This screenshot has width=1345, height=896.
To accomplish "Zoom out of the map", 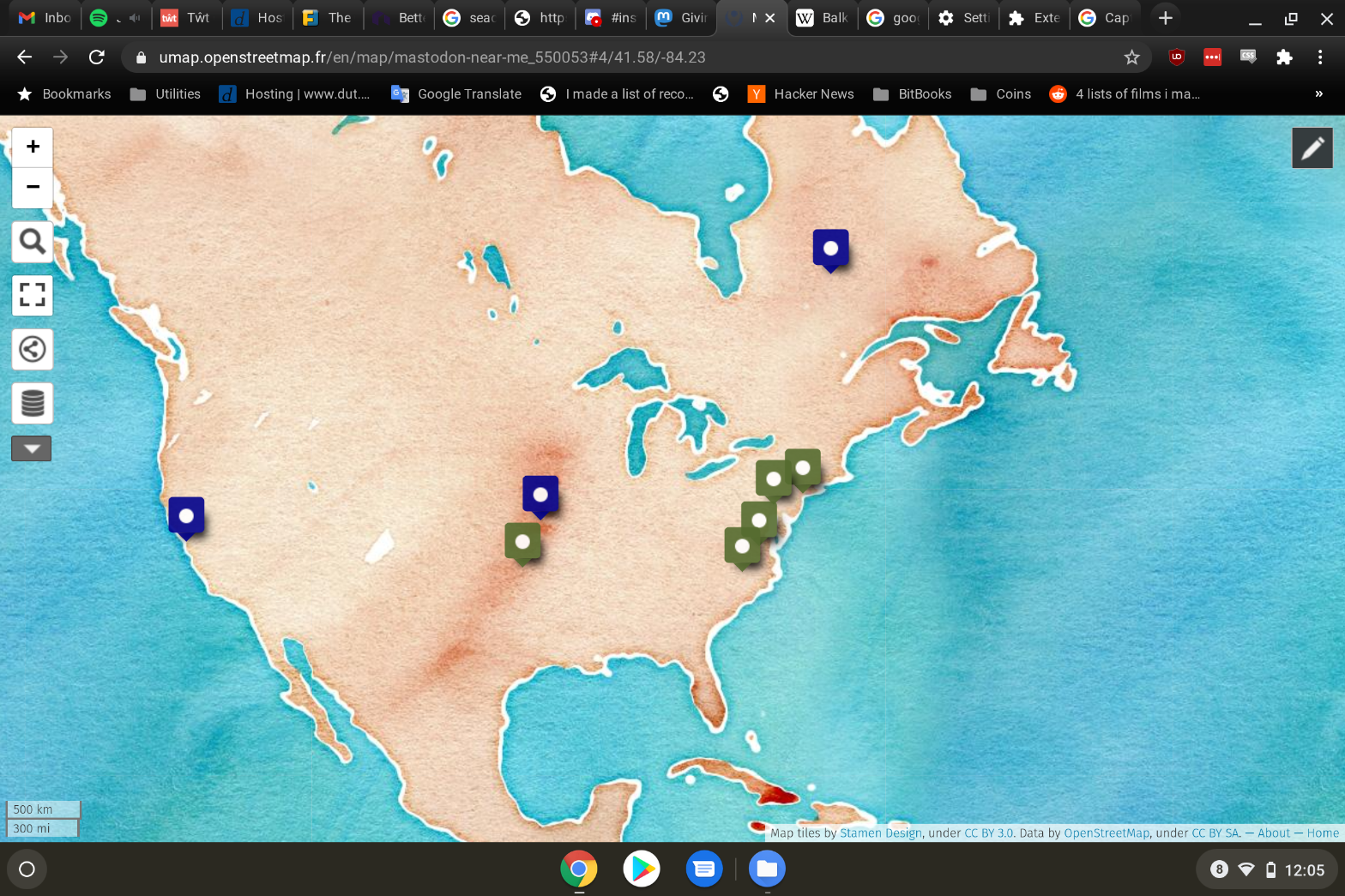I will point(33,187).
